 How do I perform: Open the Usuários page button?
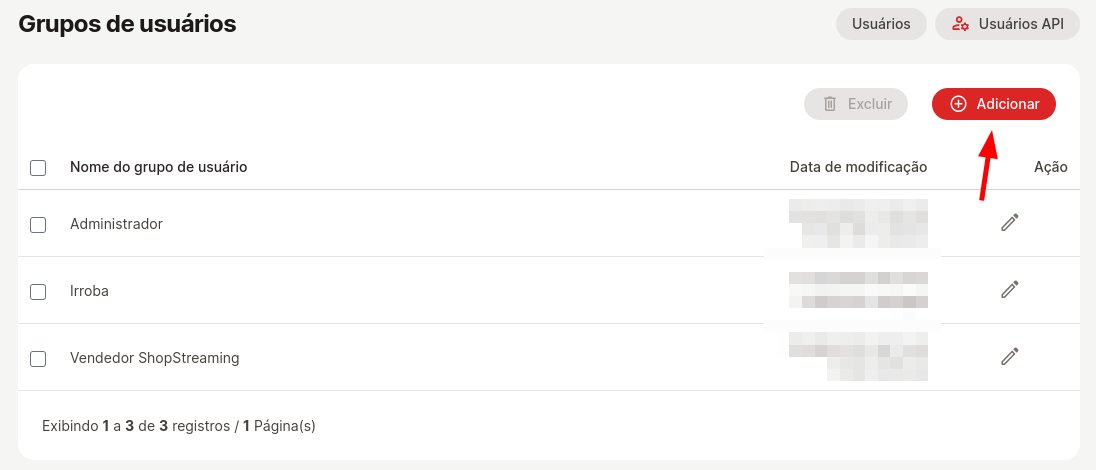(x=881, y=24)
